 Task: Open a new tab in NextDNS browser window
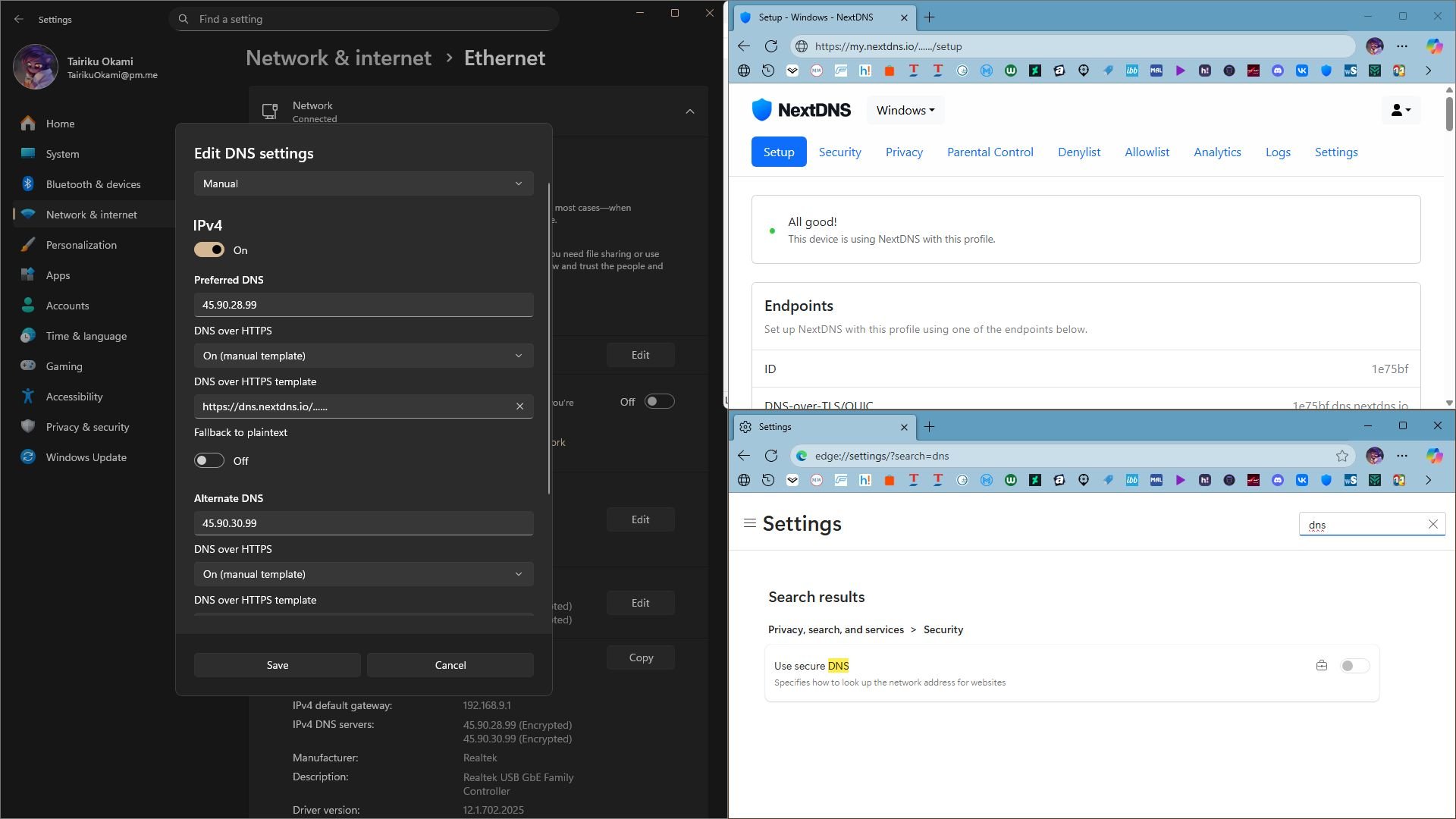pyautogui.click(x=929, y=17)
